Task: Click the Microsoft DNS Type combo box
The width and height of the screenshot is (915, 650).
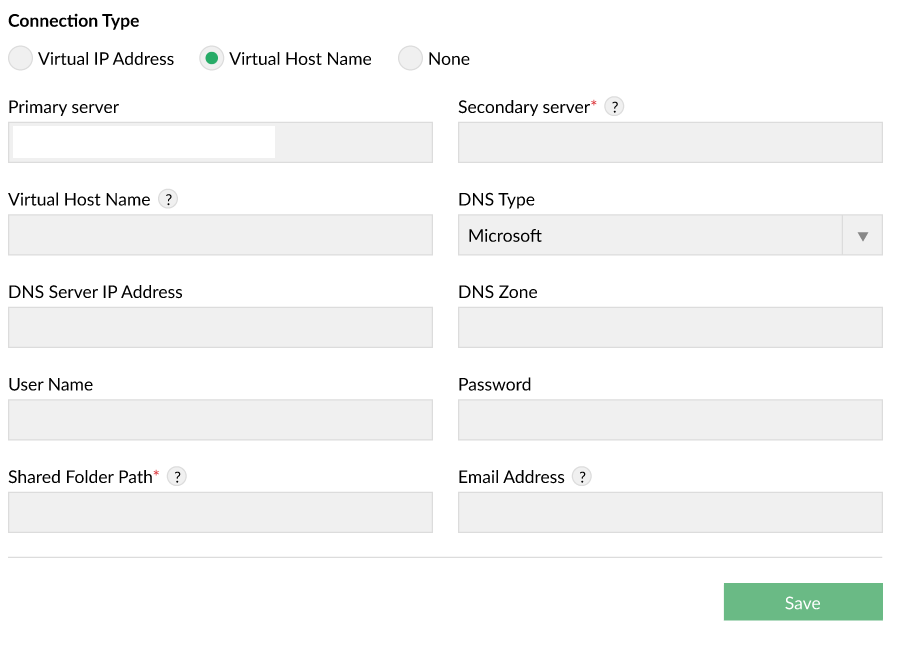Action: (650, 236)
